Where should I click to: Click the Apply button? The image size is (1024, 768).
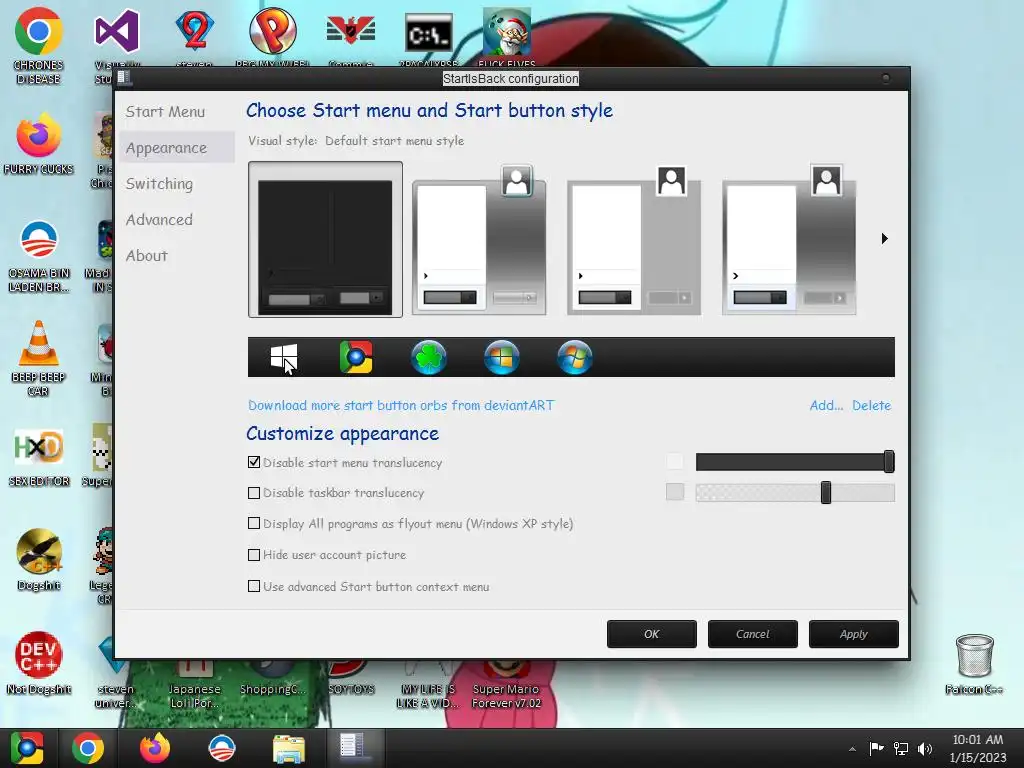point(854,634)
